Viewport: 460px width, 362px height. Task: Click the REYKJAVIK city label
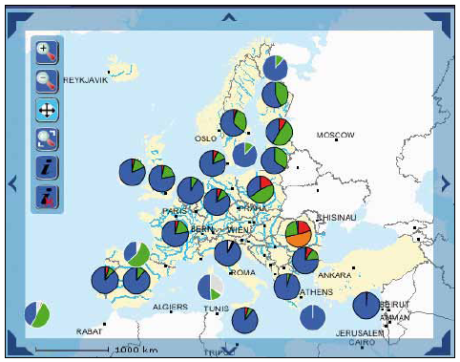pyautogui.click(x=86, y=80)
